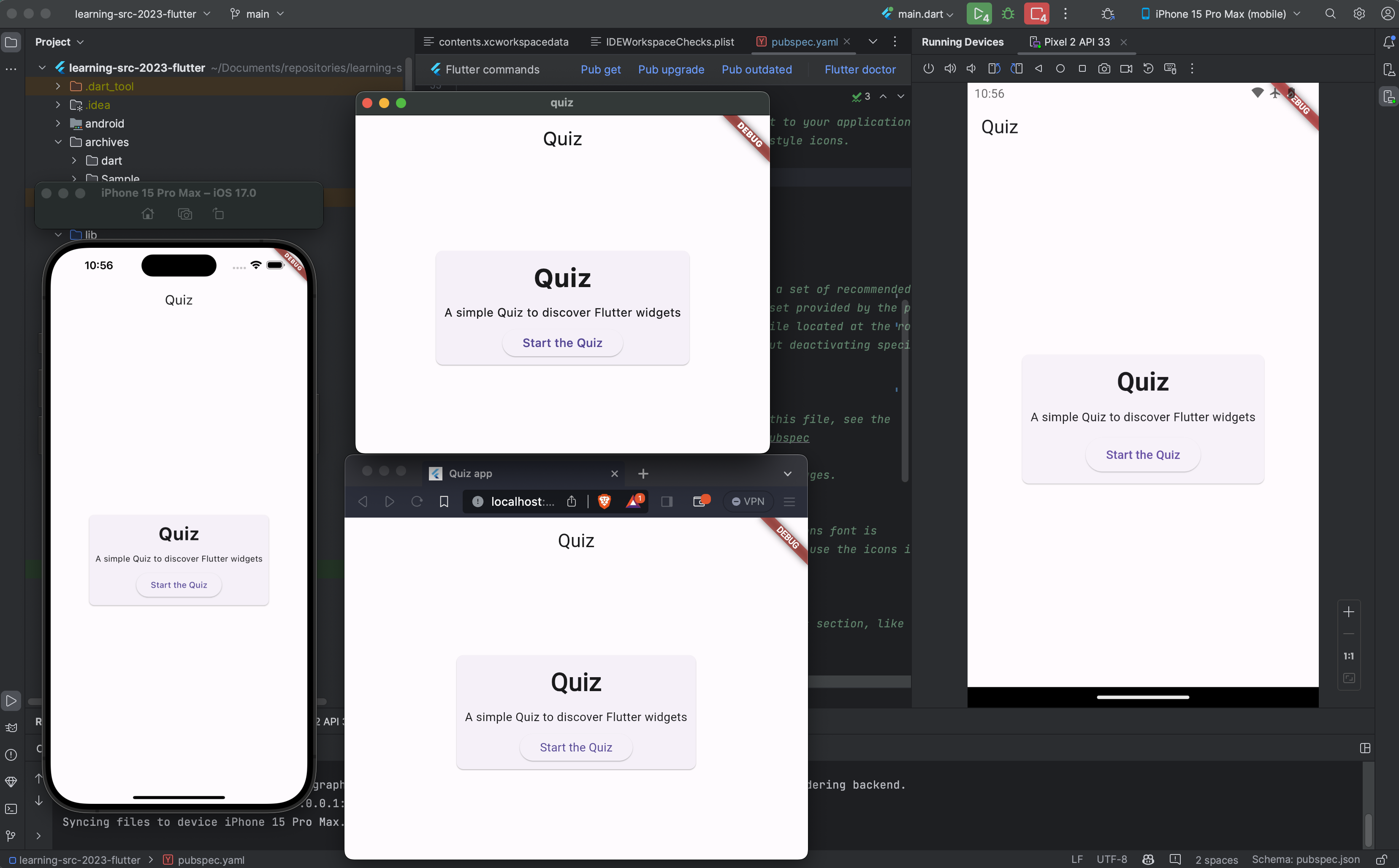Click the pubspec.yaml file tab

coord(800,41)
